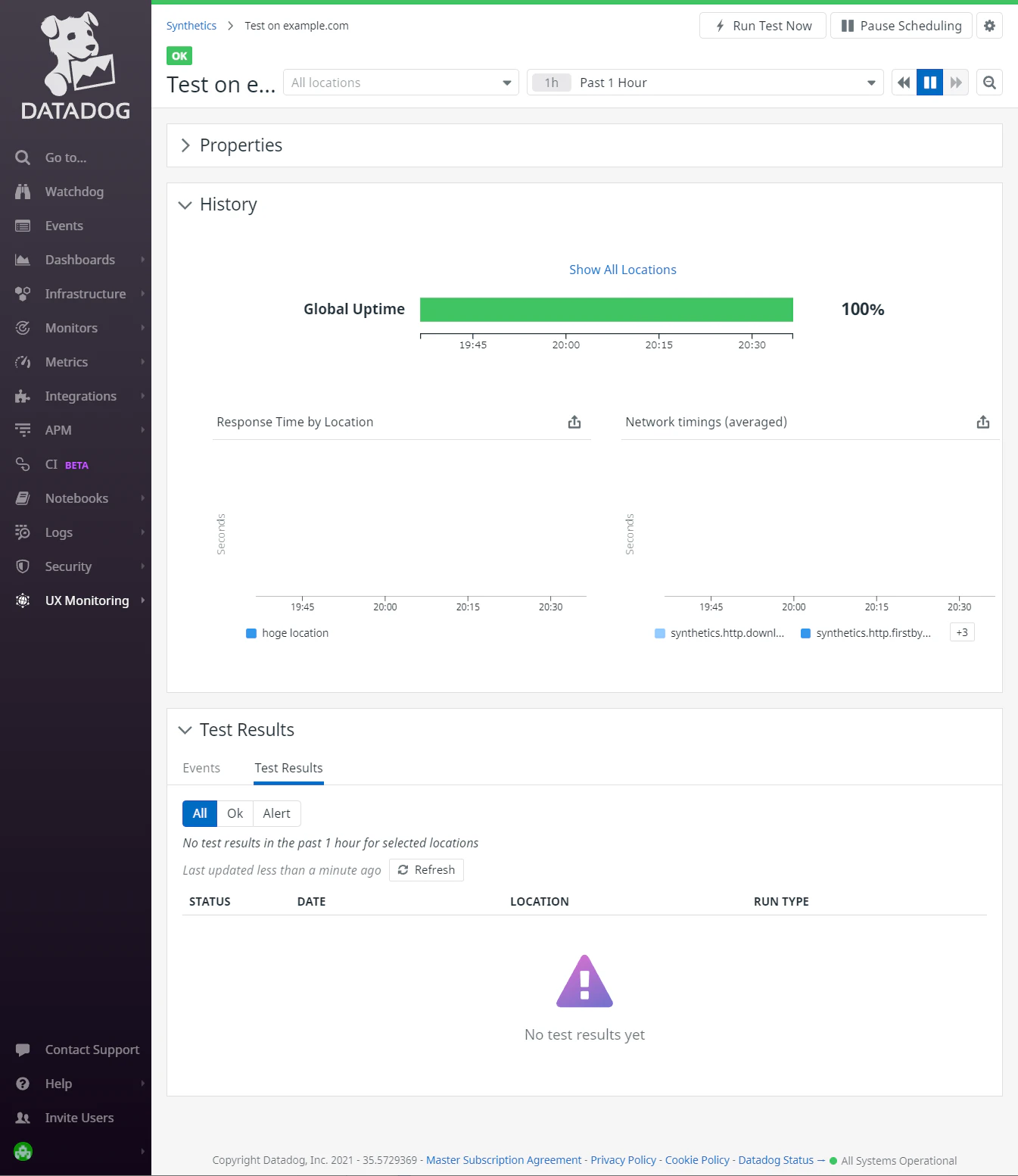Viewport: 1018px width, 1176px height.
Task: Click the Events list icon
Action: [23, 226]
